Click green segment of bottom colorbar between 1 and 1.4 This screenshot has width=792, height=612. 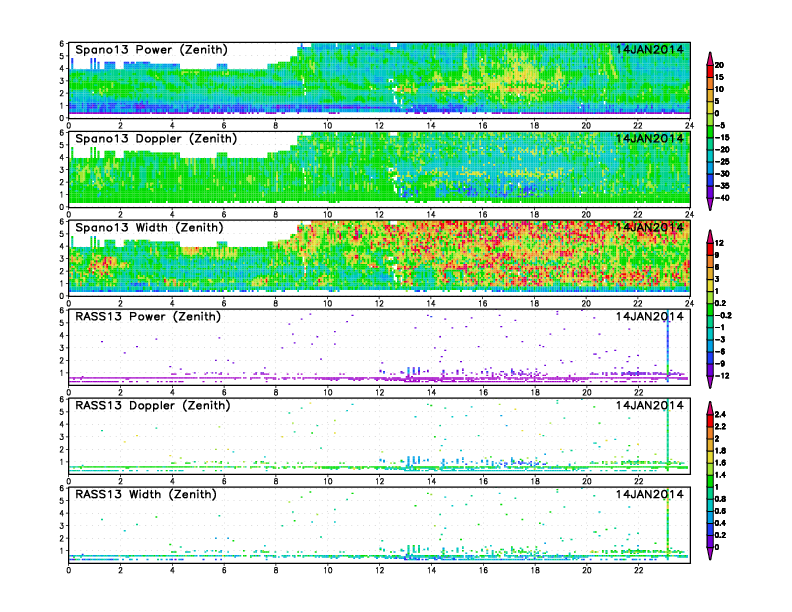coord(710,481)
